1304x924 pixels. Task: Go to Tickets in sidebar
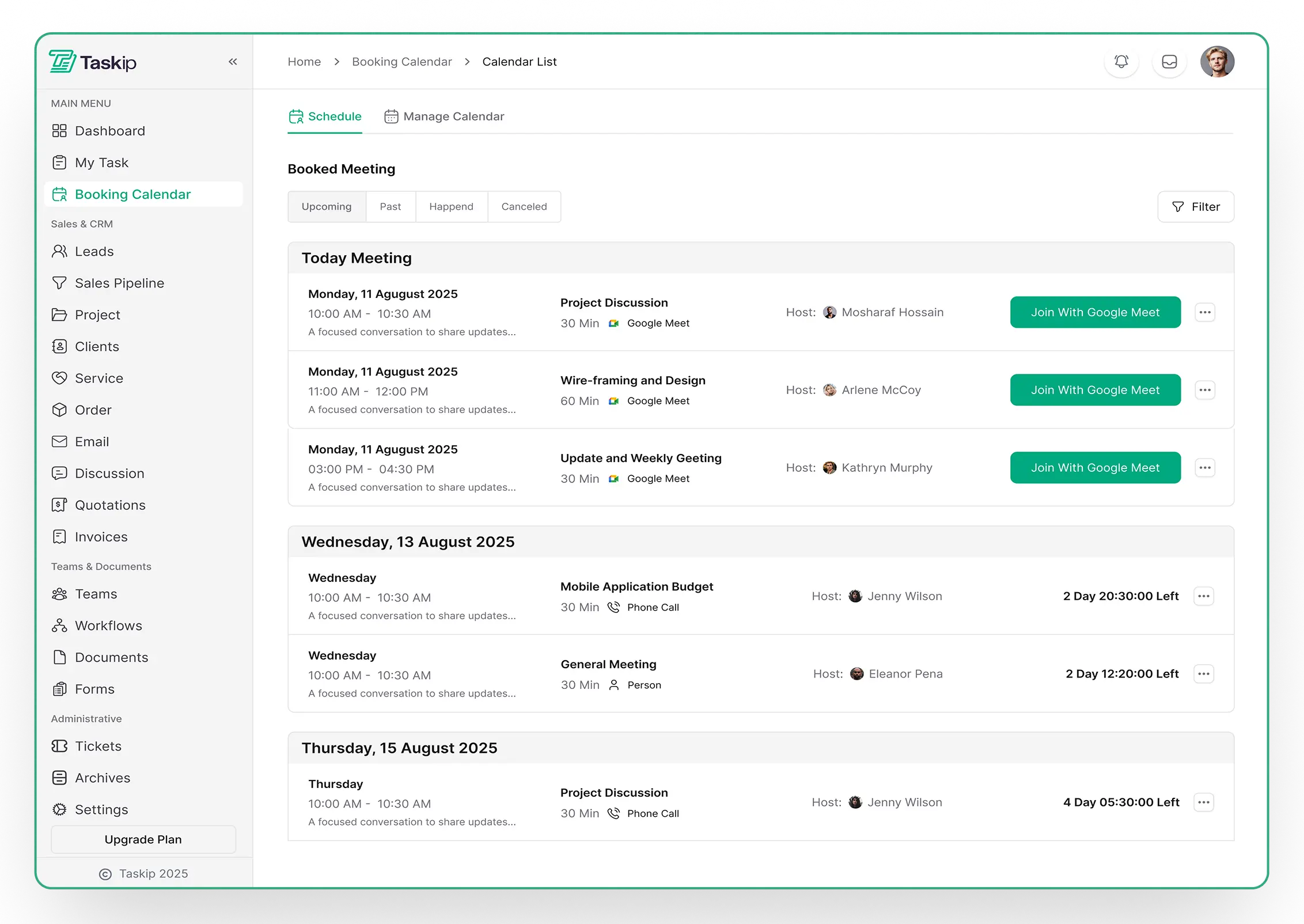point(98,746)
